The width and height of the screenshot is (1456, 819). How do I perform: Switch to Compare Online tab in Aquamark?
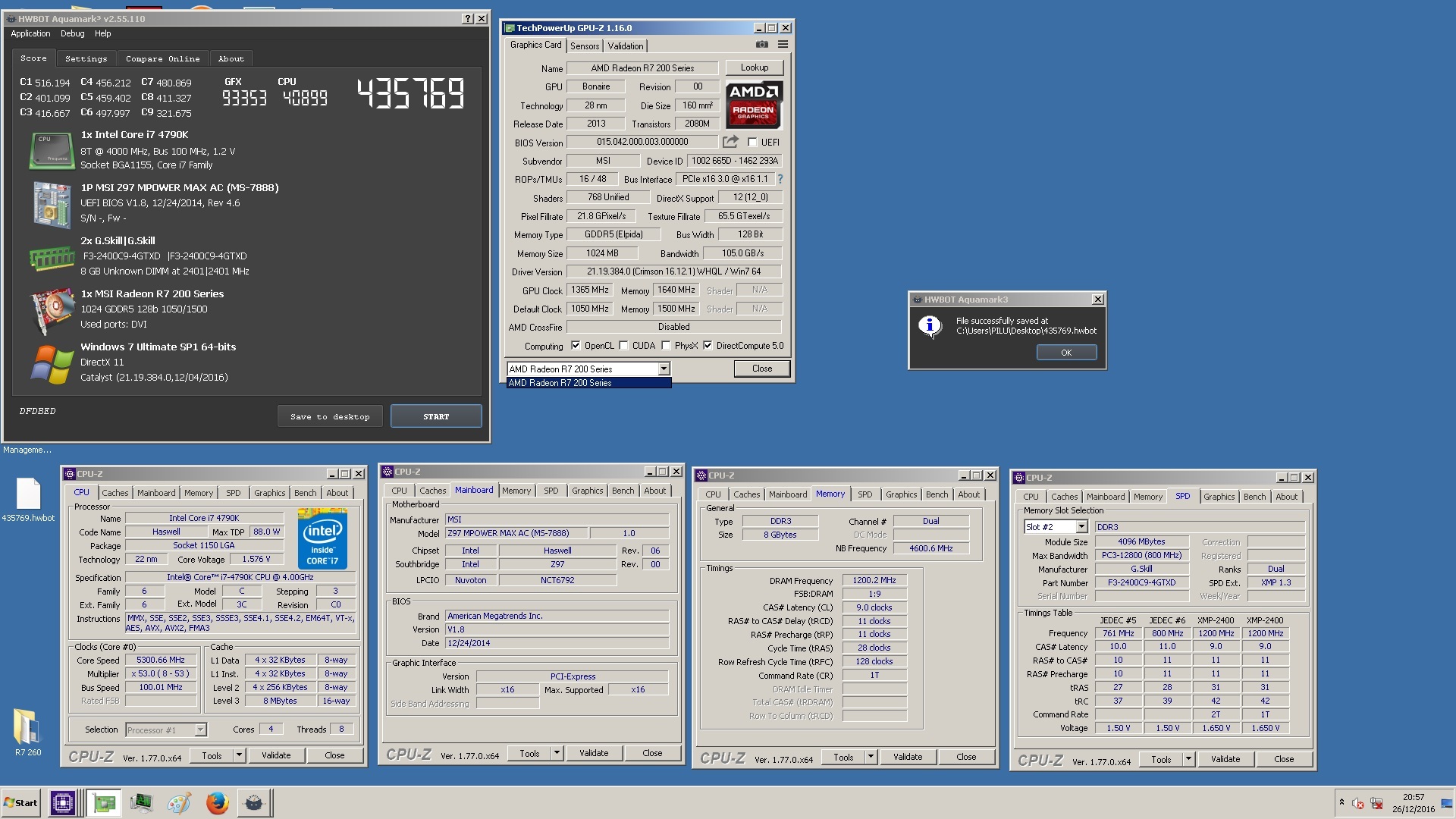pyautogui.click(x=163, y=59)
